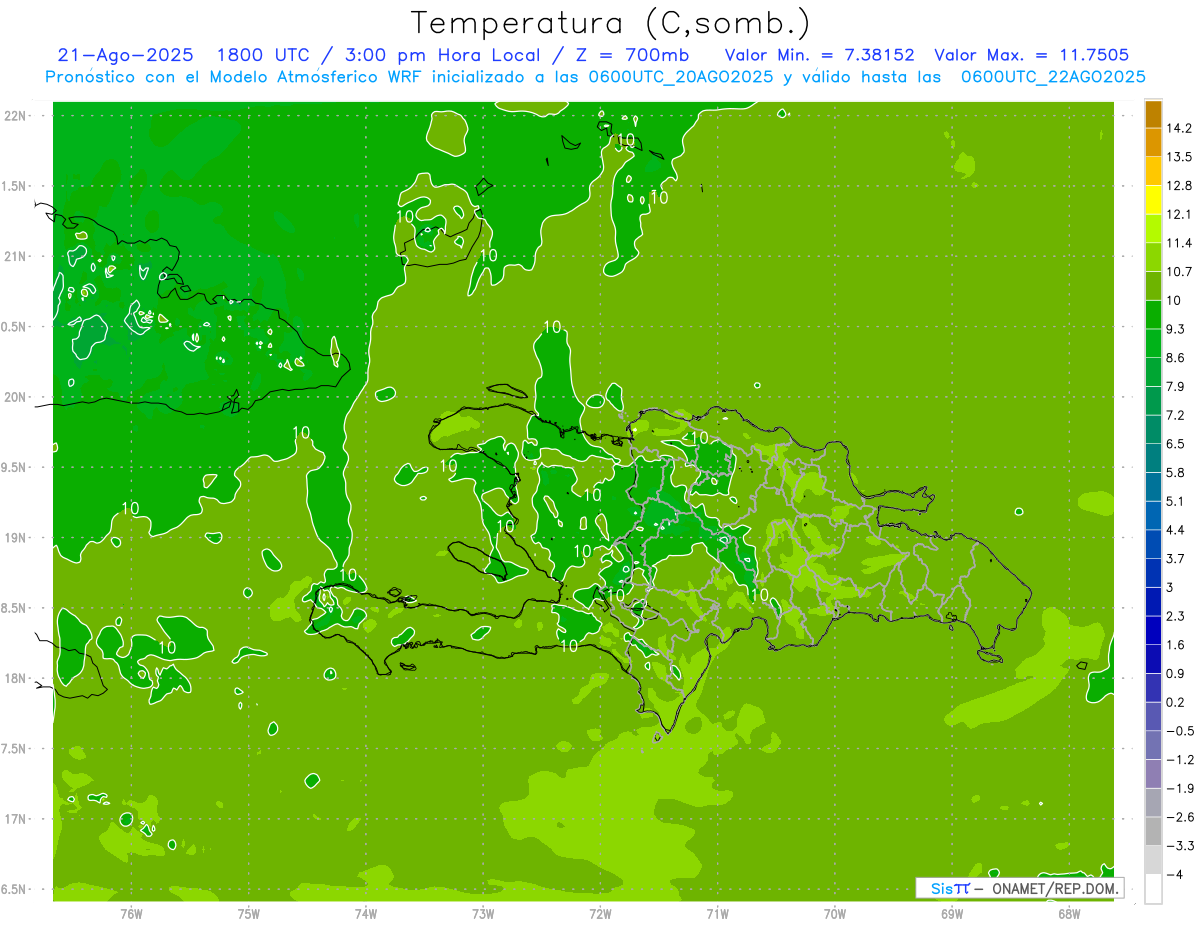The image size is (1200, 927).
Task: Click the '13.5' color scale label
Action: 1179,157
